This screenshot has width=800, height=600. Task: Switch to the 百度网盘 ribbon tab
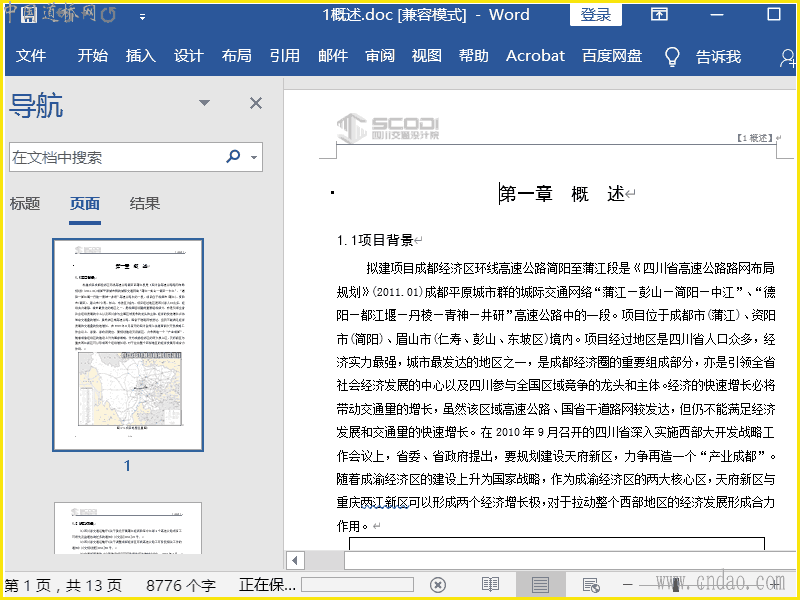point(612,55)
